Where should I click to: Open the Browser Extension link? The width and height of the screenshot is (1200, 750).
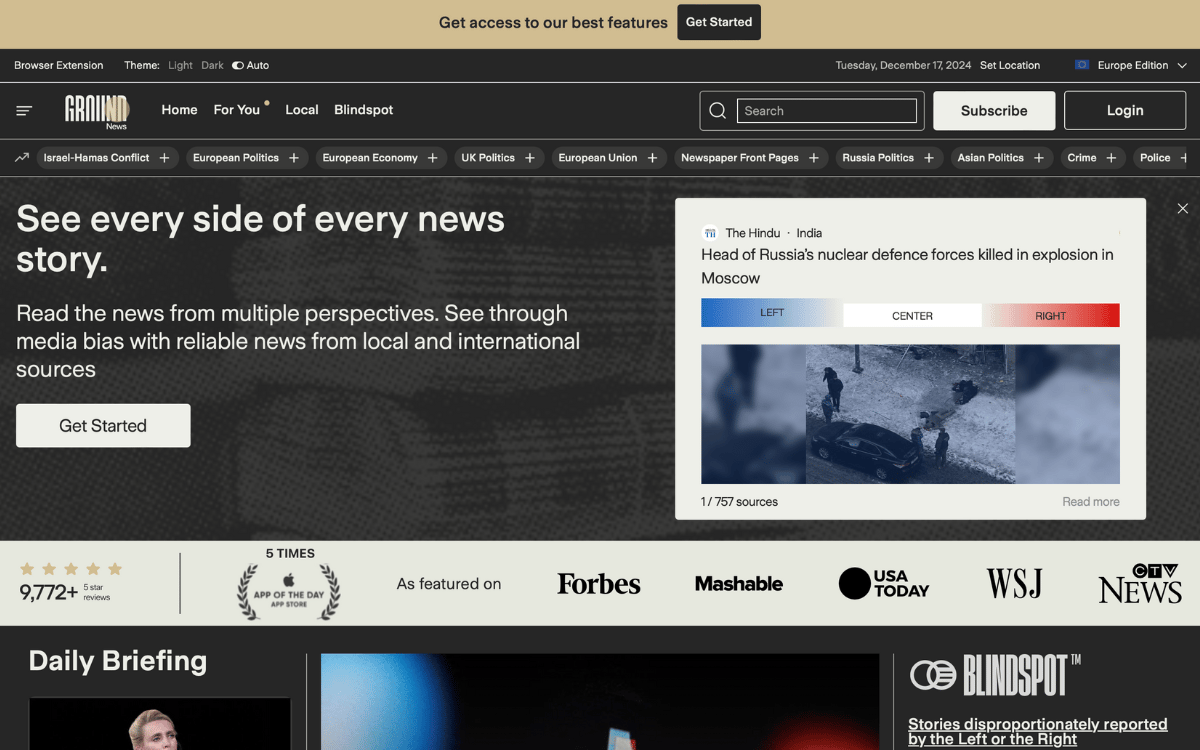pos(59,65)
